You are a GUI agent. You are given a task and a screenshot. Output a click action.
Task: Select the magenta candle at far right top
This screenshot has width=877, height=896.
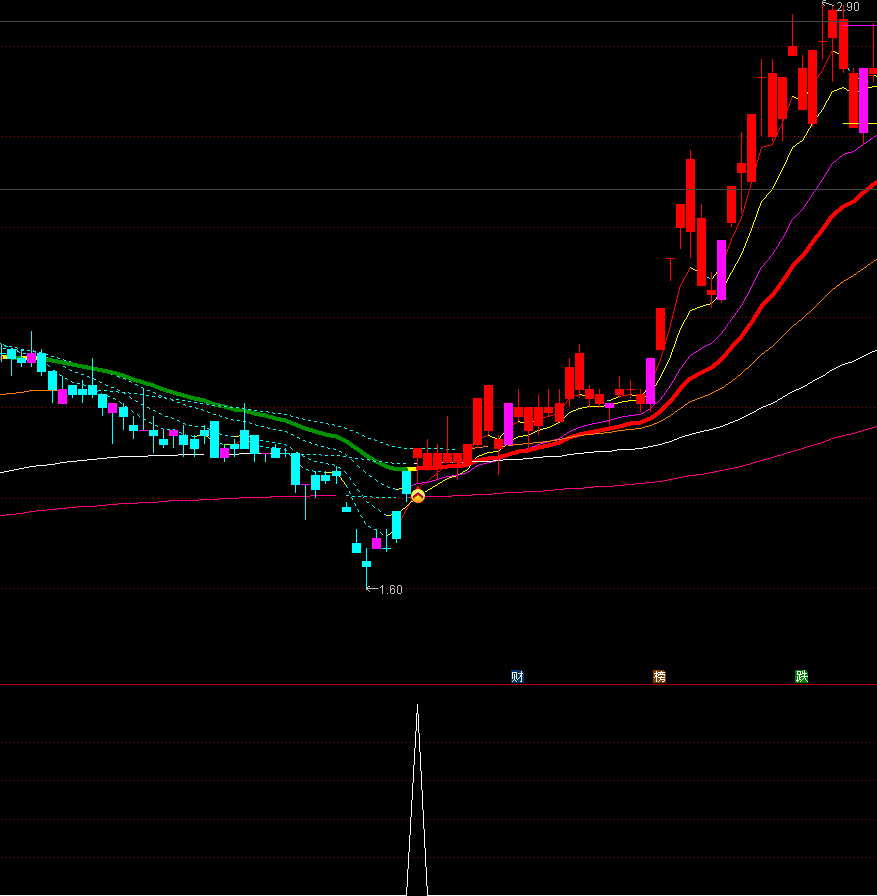[864, 99]
